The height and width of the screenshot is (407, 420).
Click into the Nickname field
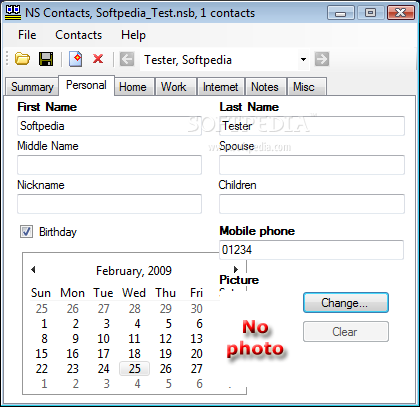pos(109,204)
